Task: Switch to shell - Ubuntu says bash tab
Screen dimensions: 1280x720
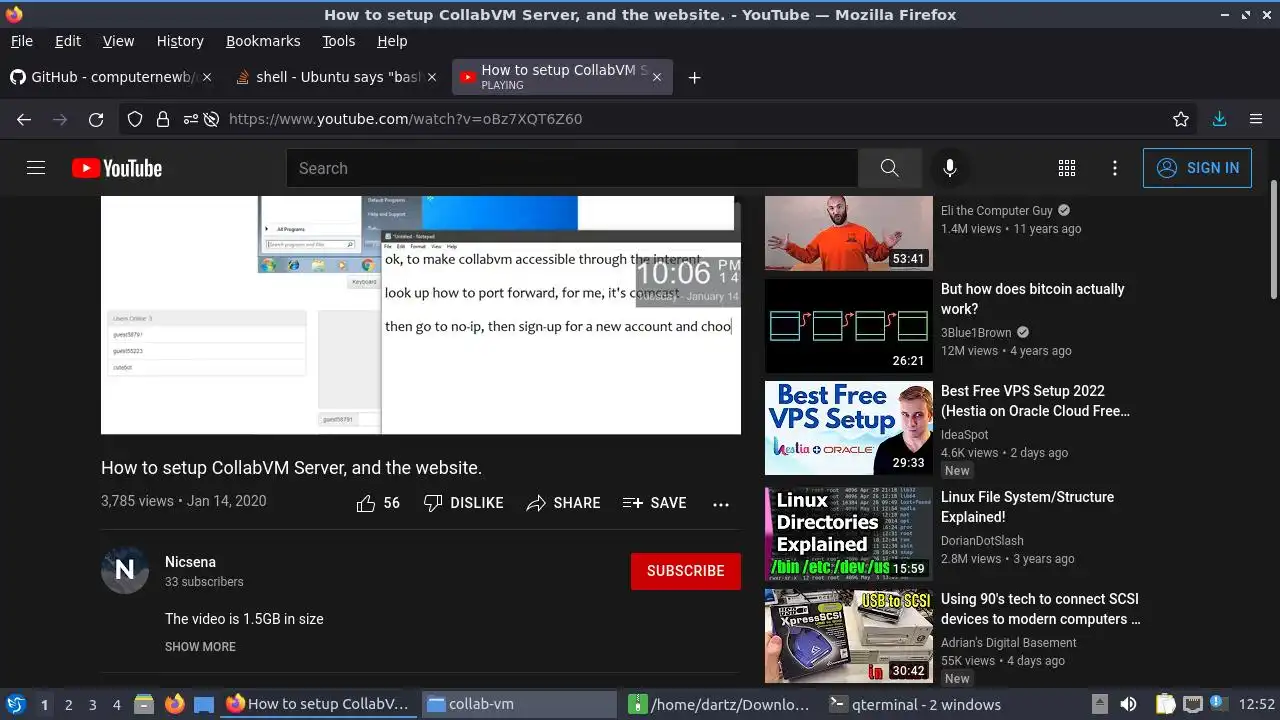Action: 336,77
